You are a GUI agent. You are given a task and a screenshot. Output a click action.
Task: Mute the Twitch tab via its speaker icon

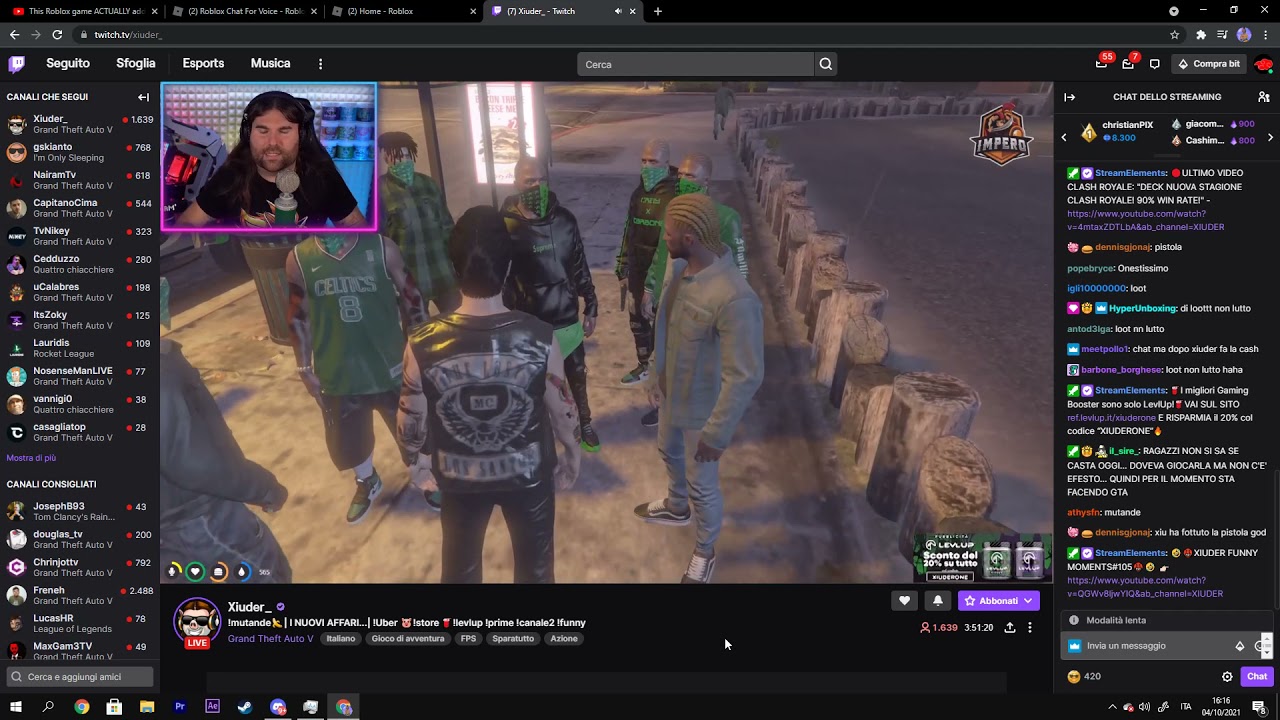pos(618,11)
